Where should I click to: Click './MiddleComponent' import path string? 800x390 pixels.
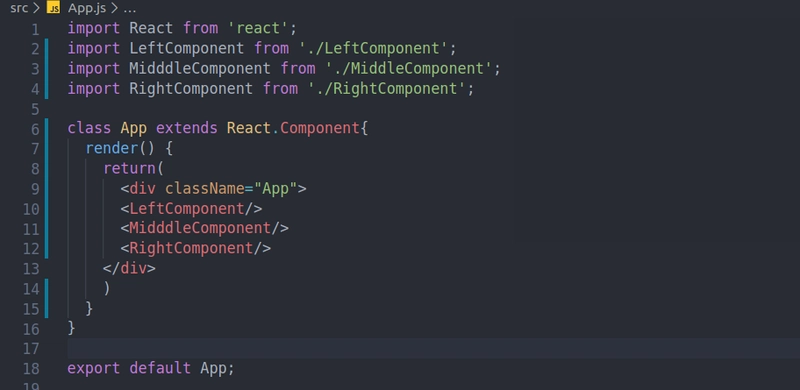[409, 68]
